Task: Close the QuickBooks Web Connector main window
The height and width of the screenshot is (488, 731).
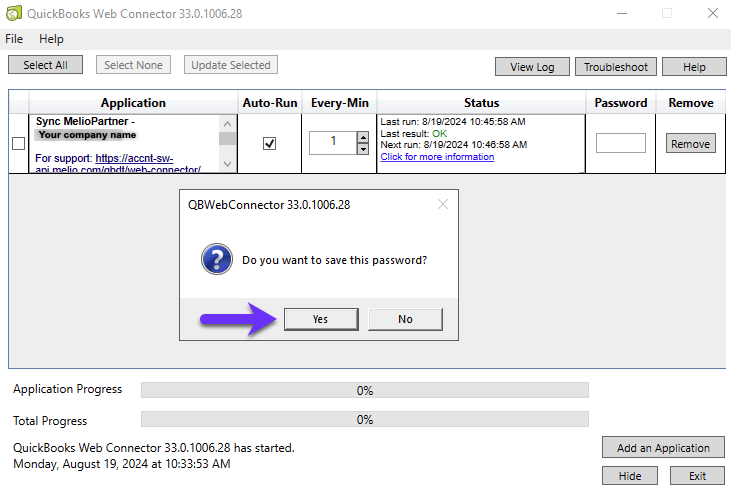Action: (713, 13)
